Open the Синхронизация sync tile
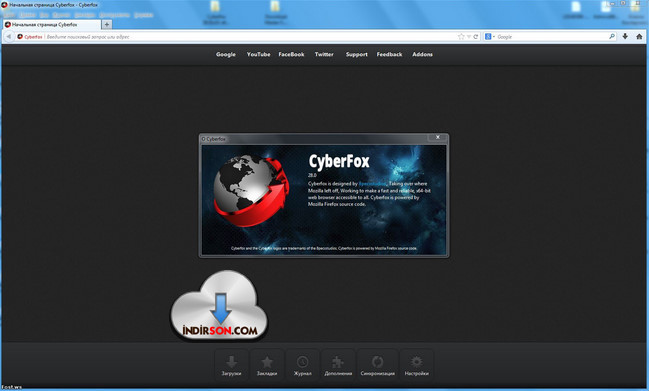 coord(377,365)
